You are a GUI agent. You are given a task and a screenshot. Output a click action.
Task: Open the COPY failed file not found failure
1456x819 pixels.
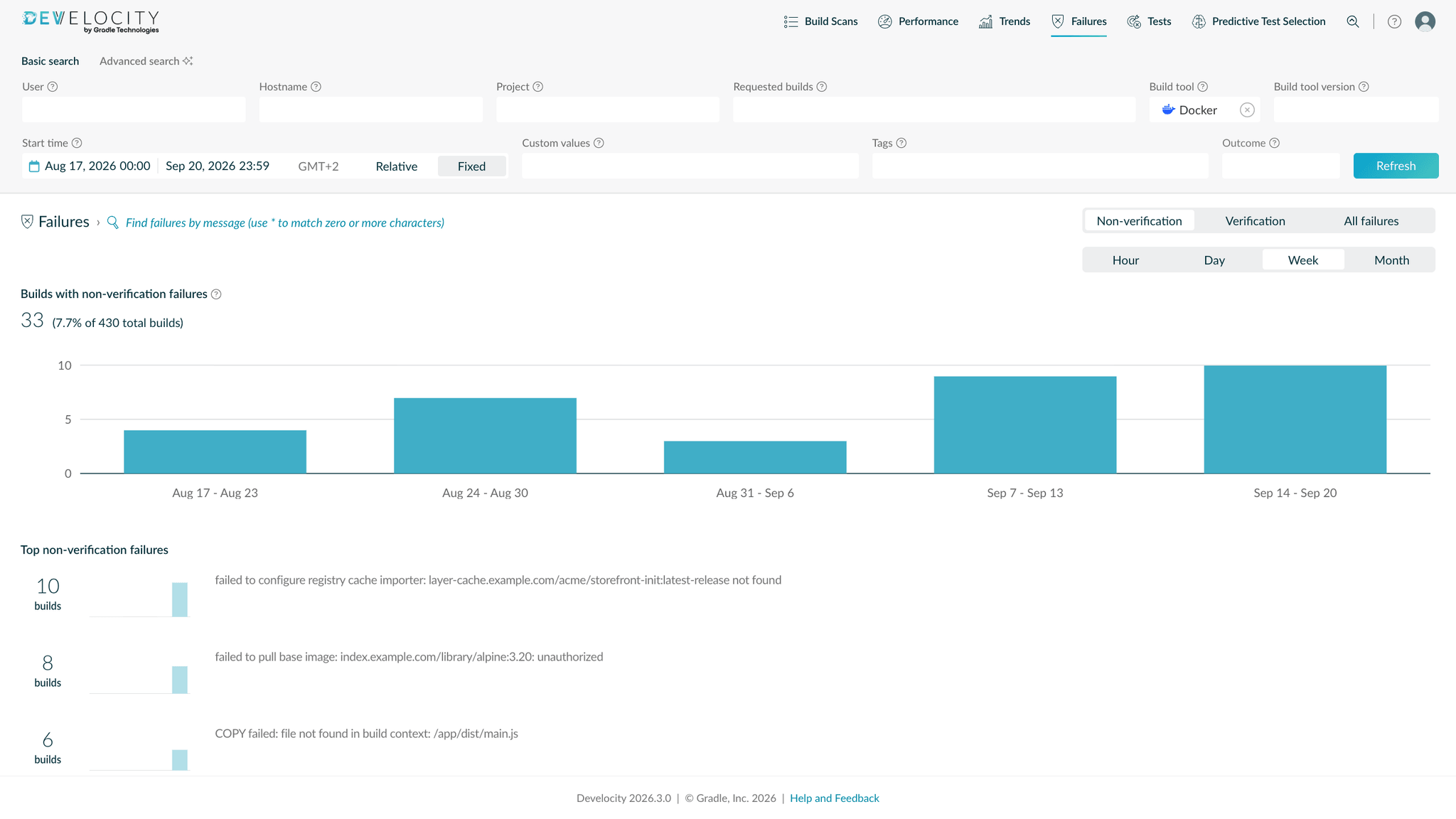click(366, 734)
